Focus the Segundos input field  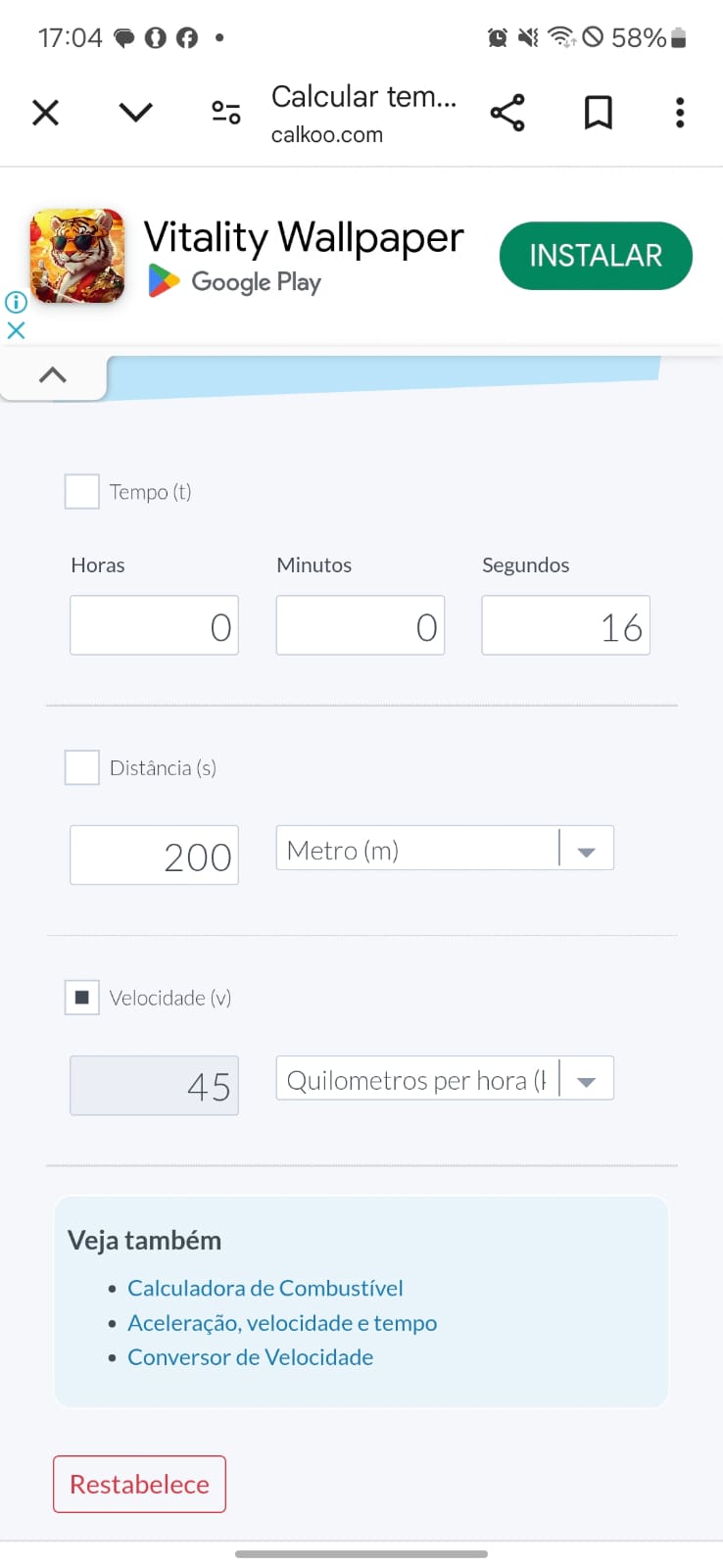pyautogui.click(x=565, y=625)
